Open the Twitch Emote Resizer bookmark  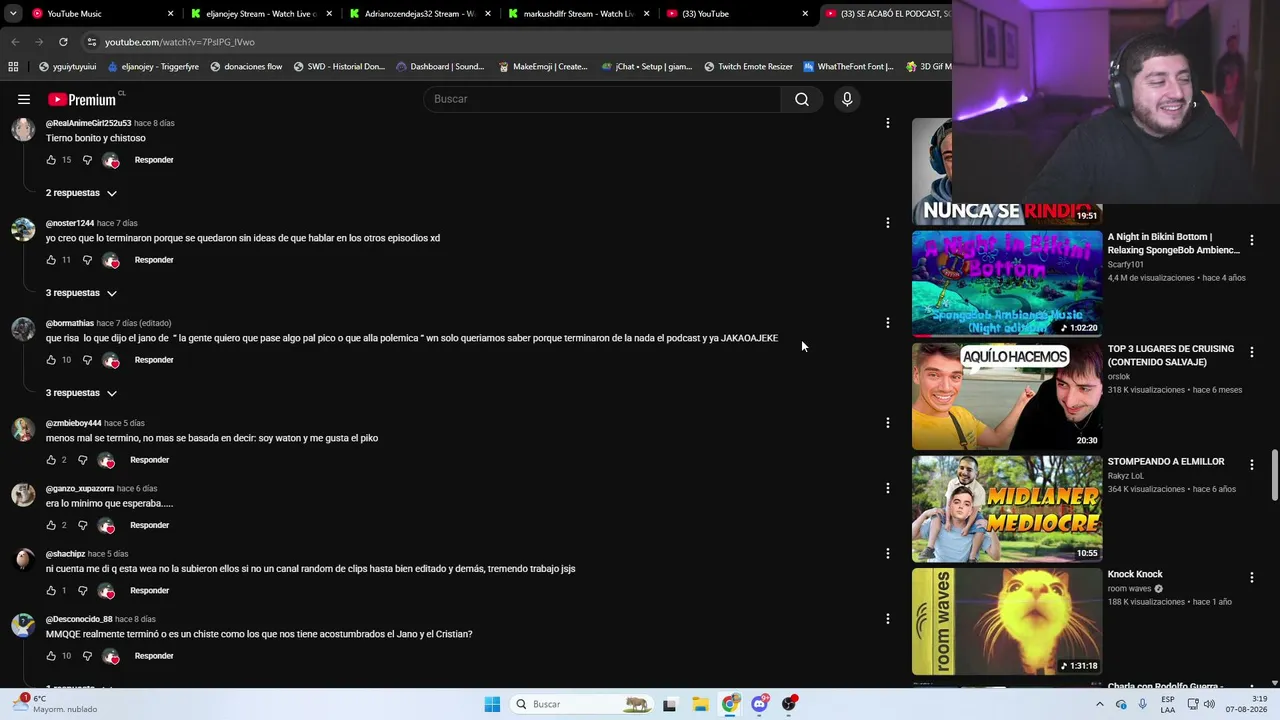coord(748,67)
